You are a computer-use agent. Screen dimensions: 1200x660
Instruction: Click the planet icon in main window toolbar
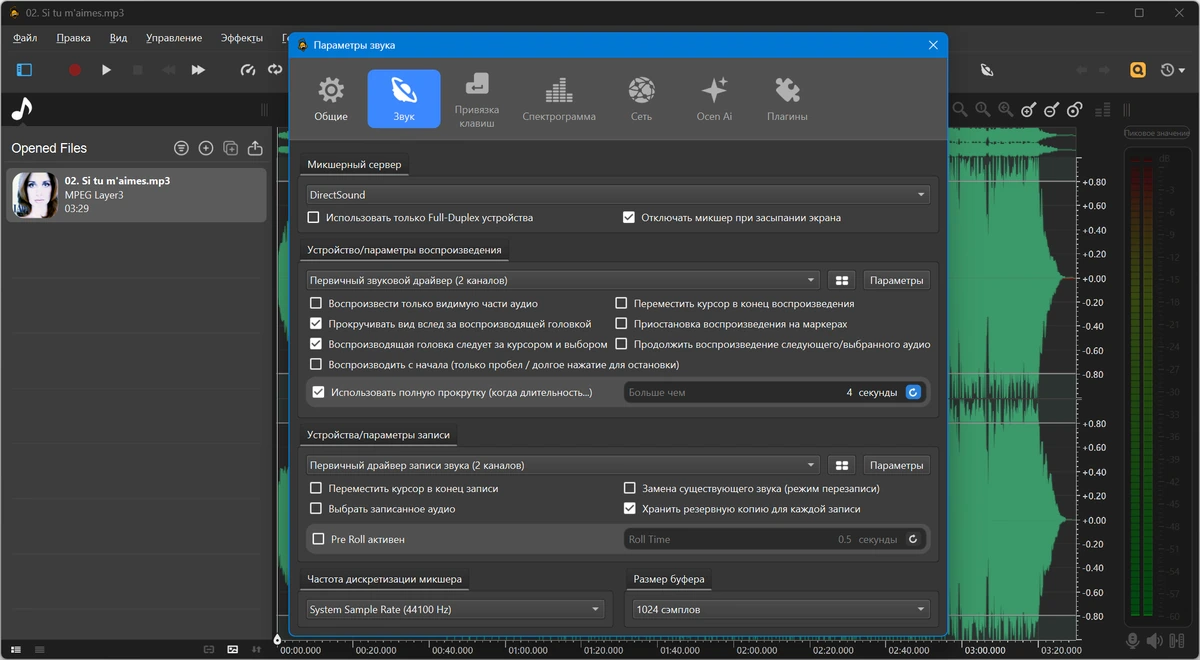point(987,70)
